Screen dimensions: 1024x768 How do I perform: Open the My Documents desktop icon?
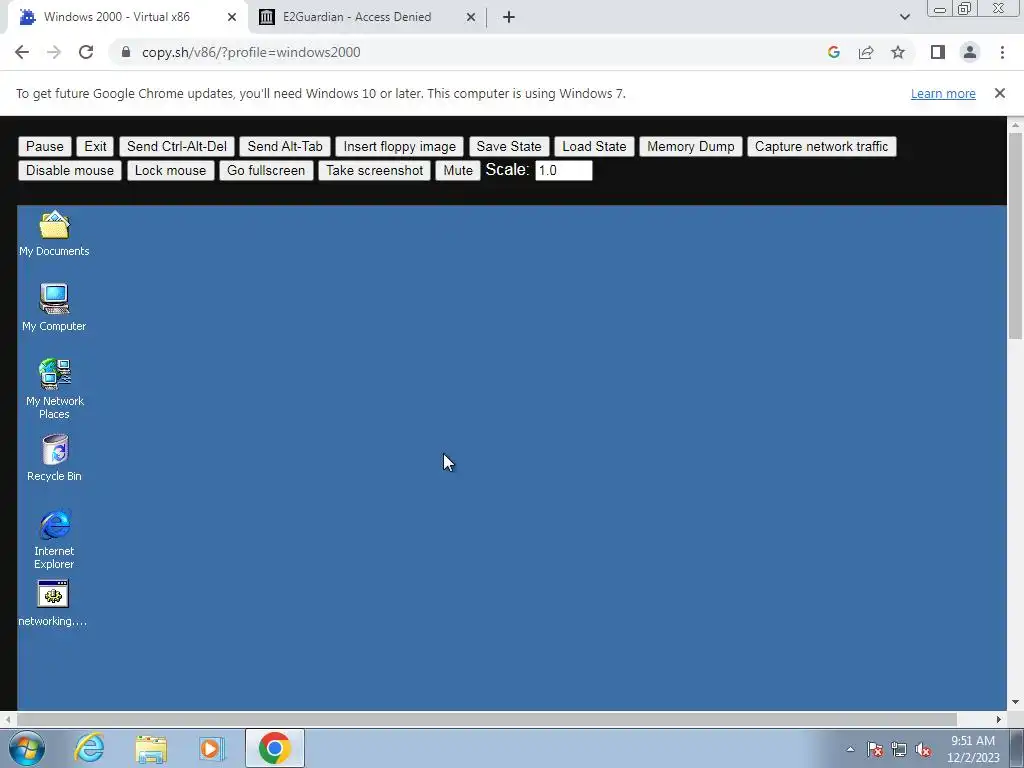click(54, 232)
